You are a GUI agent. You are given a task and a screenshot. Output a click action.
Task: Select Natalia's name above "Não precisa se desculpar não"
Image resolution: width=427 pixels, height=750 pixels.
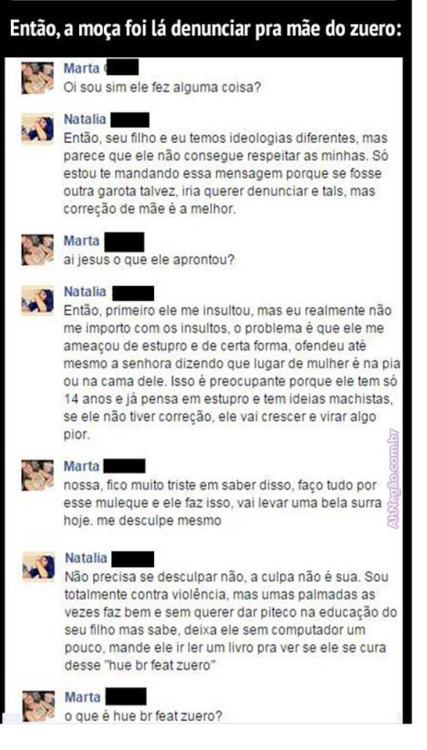(x=86, y=558)
